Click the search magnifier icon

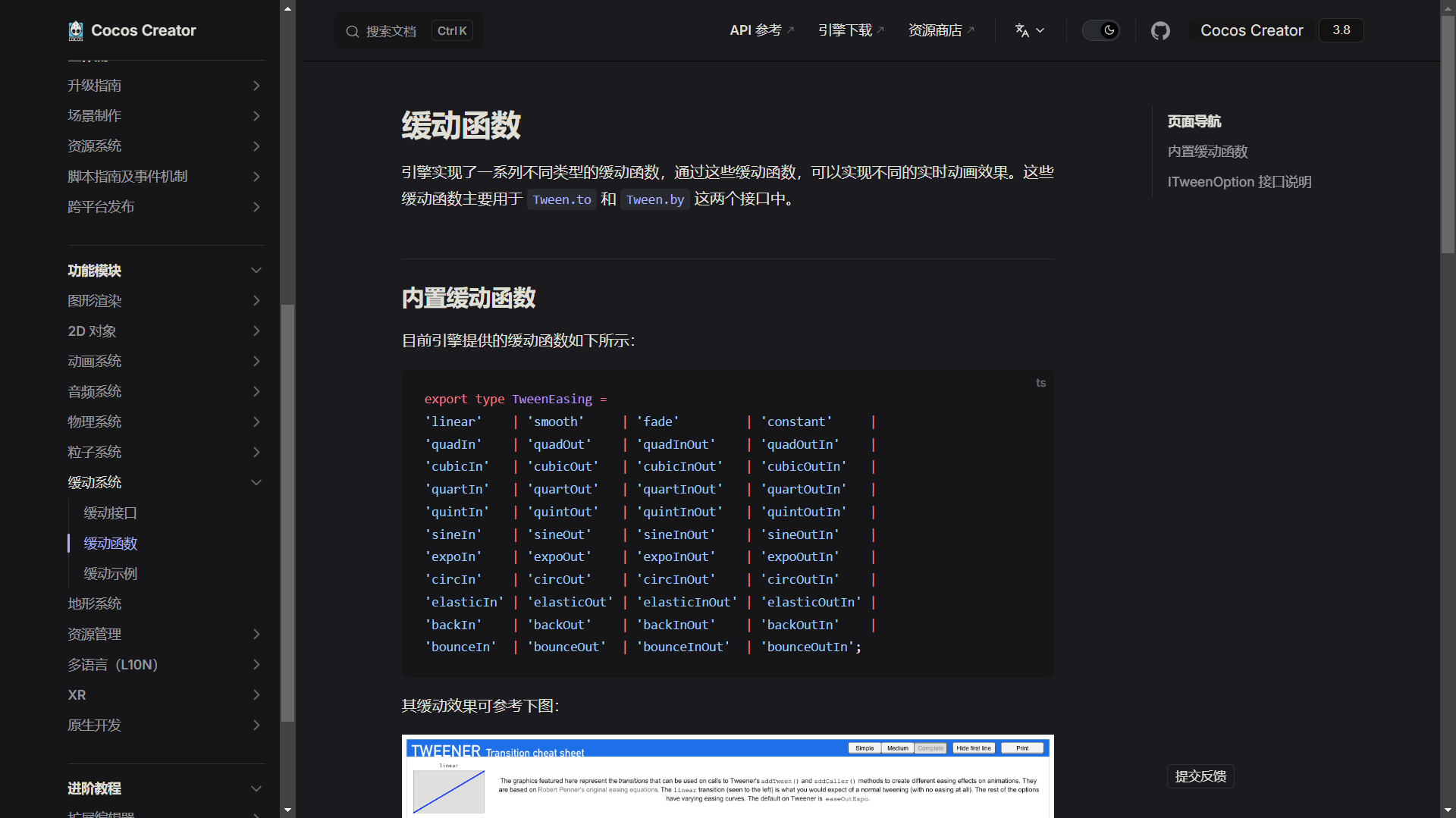click(x=352, y=31)
